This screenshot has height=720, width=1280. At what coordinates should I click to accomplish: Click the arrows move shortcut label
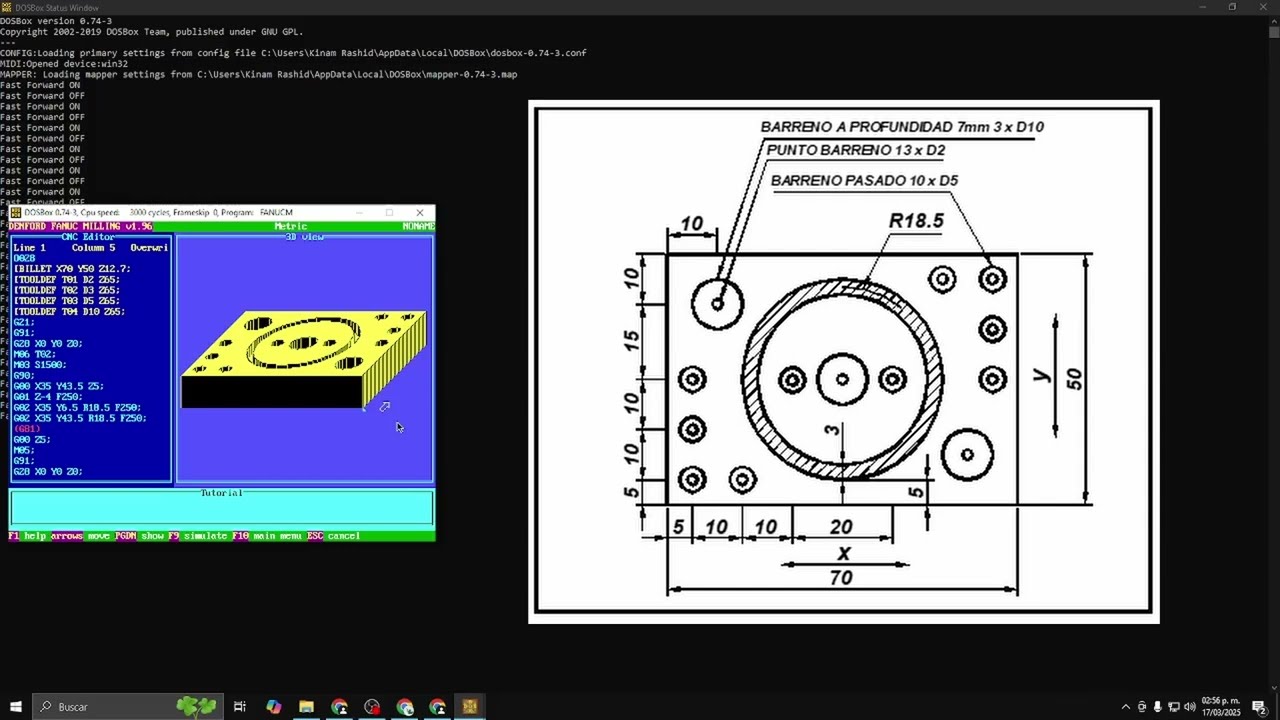tap(80, 536)
